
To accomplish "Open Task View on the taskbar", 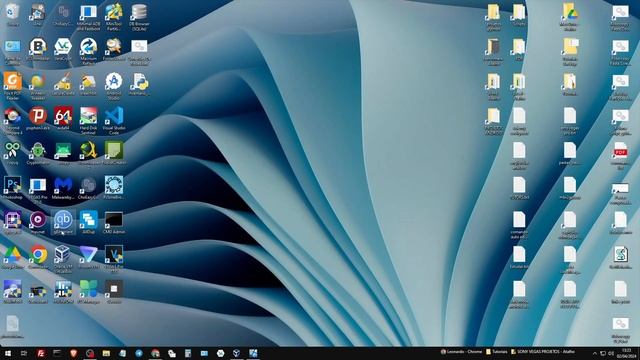I will pos(24,353).
